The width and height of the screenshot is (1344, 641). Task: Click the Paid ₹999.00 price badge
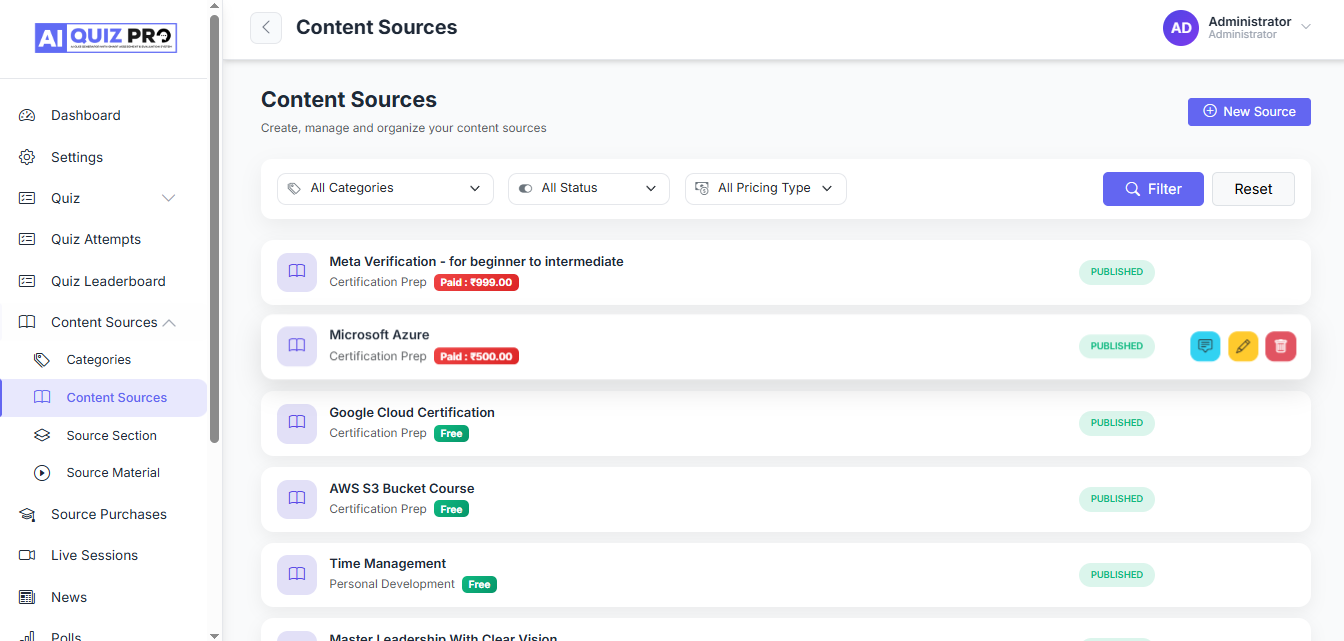point(476,283)
